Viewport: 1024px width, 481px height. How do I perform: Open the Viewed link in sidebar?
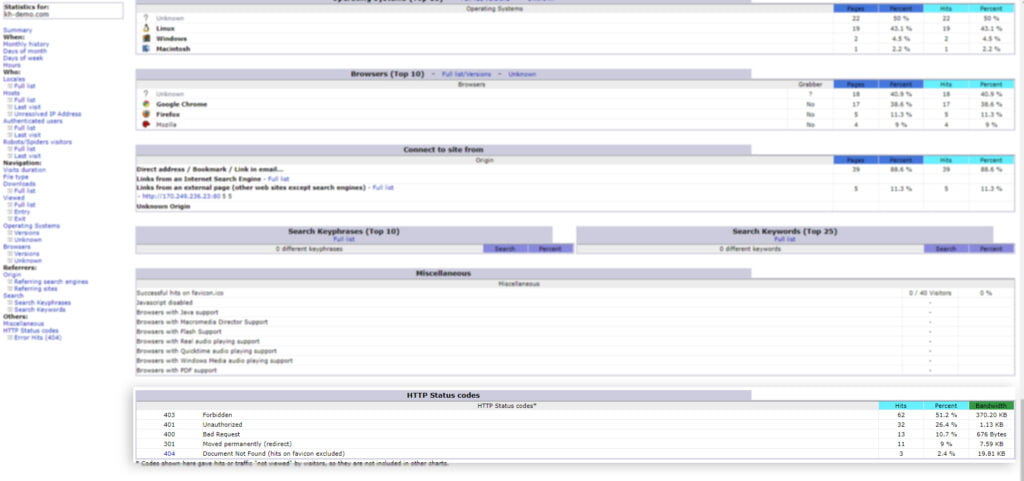[x=14, y=198]
